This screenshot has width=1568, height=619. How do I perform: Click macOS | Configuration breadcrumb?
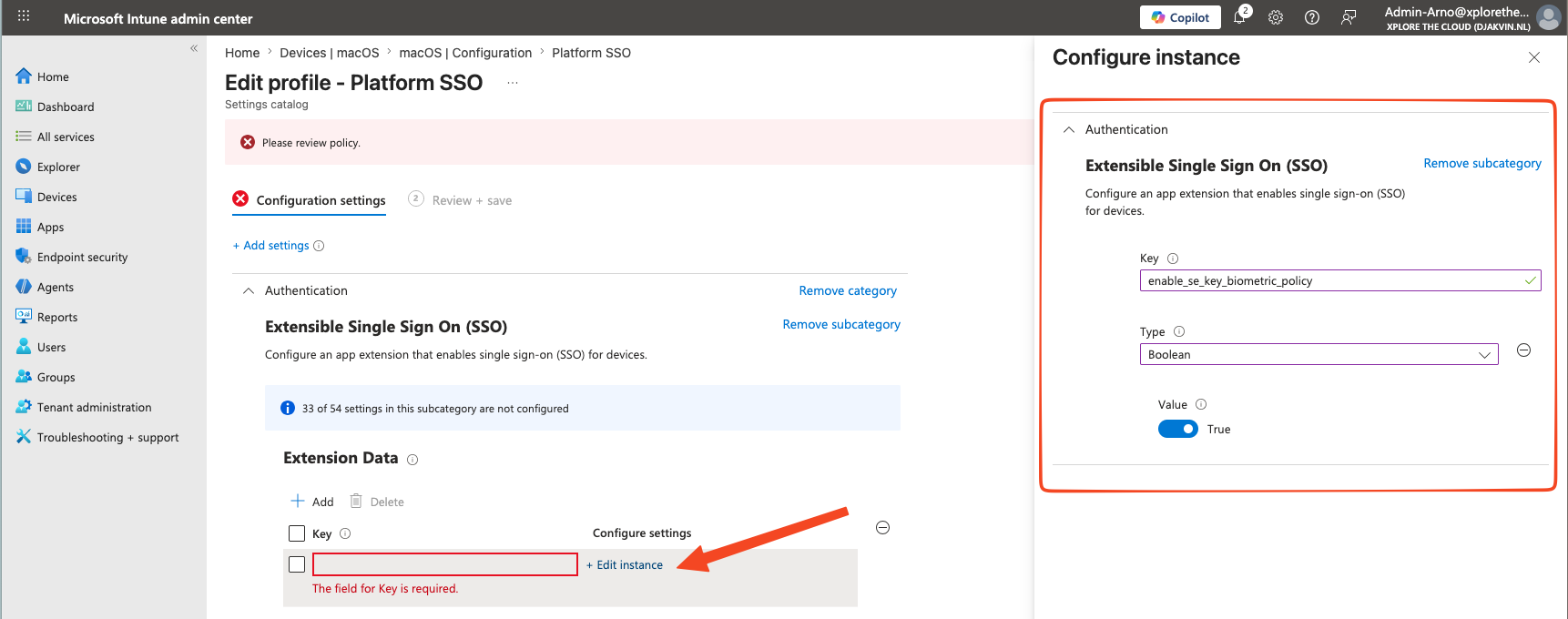(x=465, y=53)
